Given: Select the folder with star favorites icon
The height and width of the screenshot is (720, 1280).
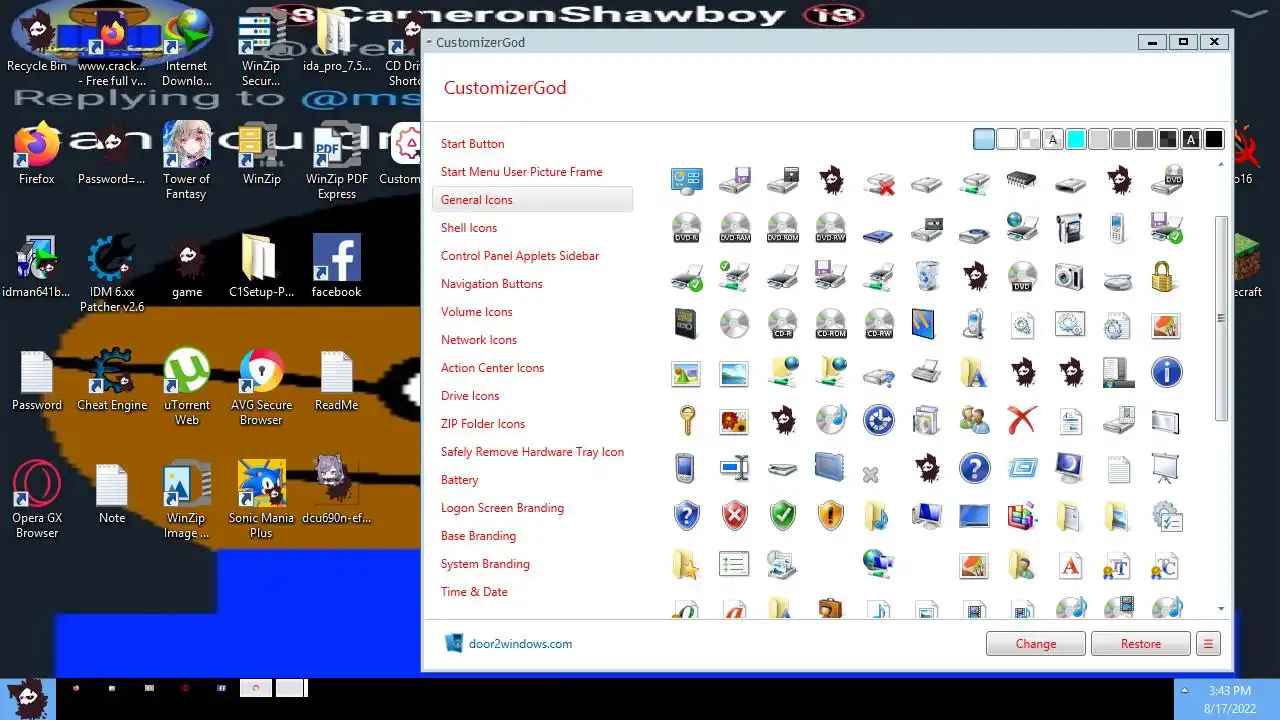Looking at the screenshot, I should [x=687, y=564].
